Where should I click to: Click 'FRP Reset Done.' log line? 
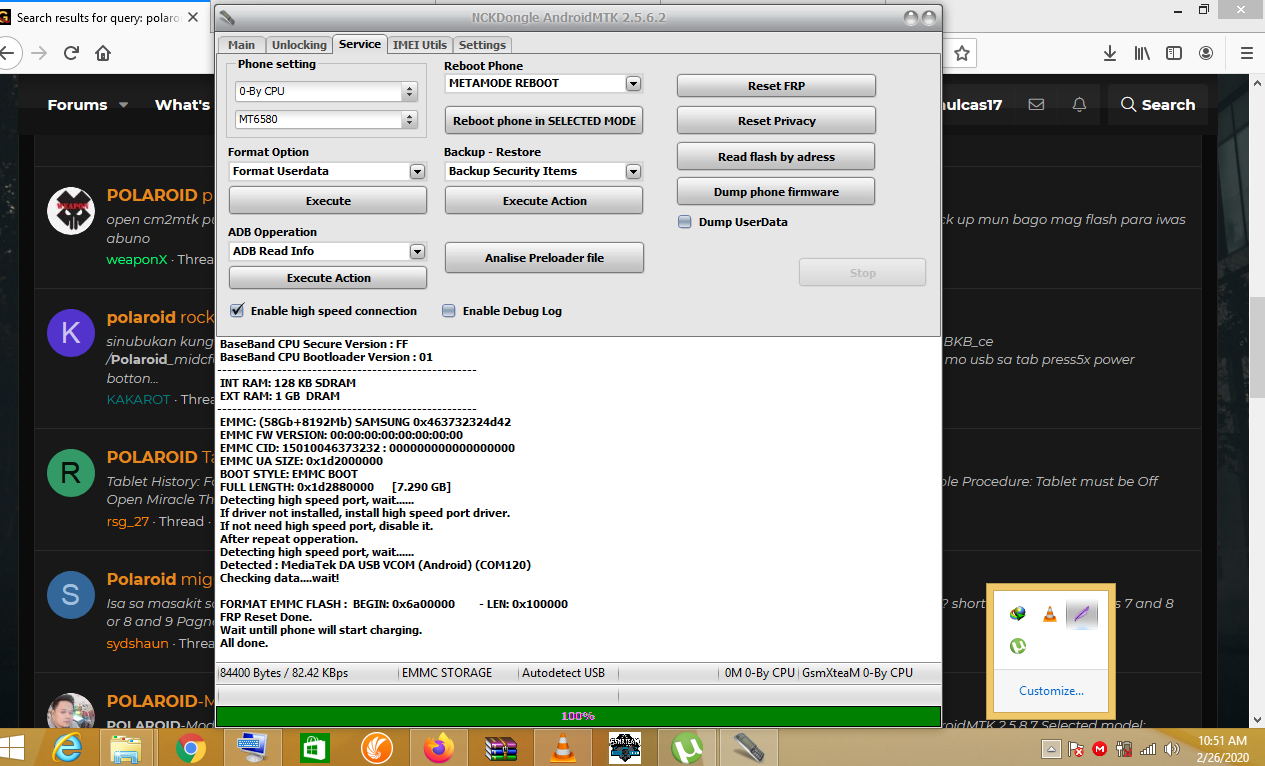click(x=265, y=617)
